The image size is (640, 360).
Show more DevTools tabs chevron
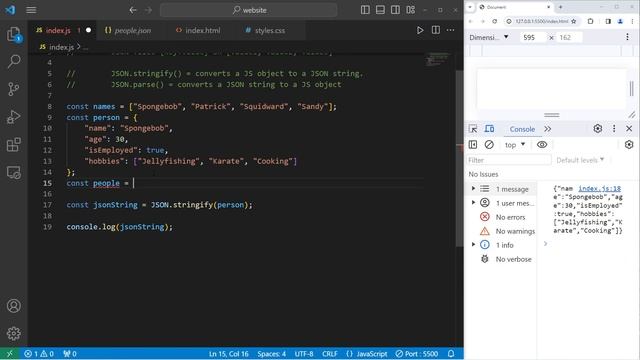tap(548, 129)
